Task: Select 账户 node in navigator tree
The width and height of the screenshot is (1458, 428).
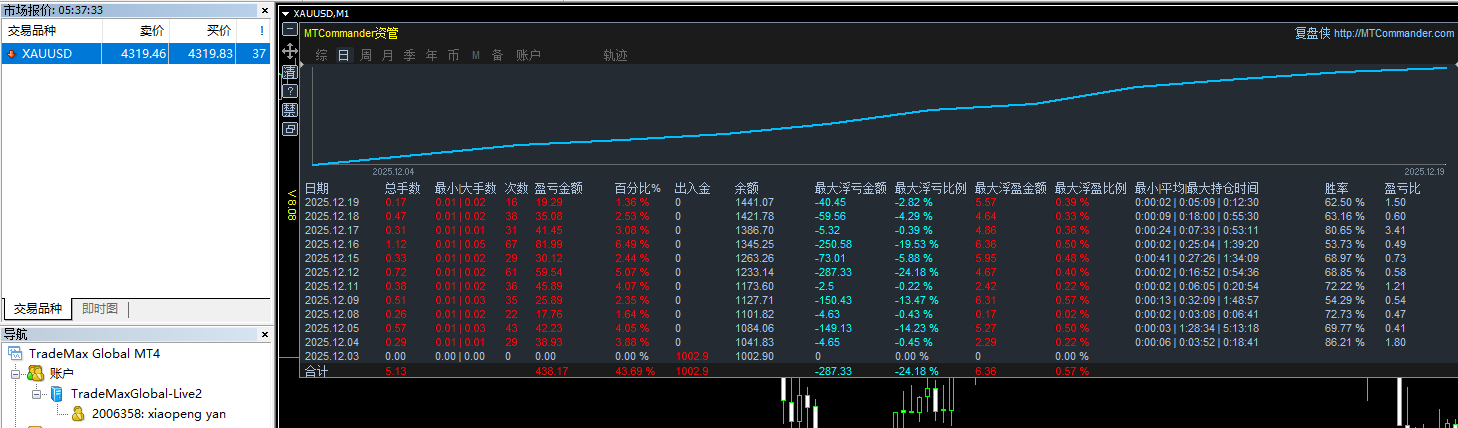Action: [x=62, y=373]
